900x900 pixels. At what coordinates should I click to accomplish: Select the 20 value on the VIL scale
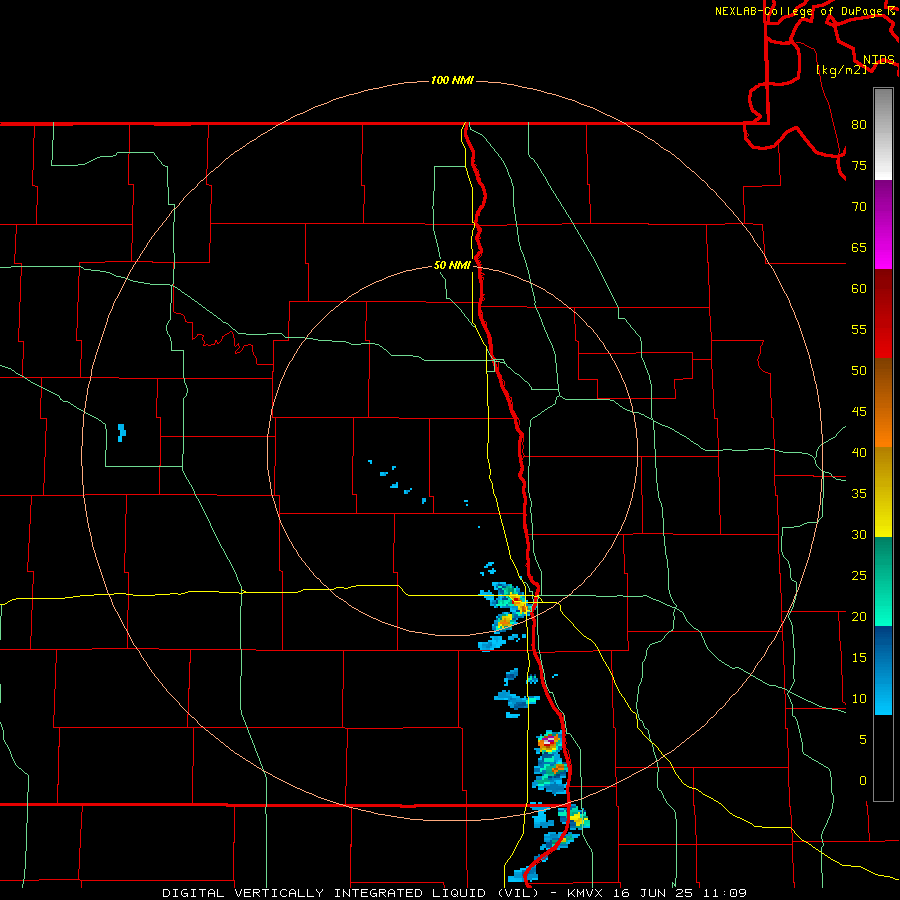(859, 617)
